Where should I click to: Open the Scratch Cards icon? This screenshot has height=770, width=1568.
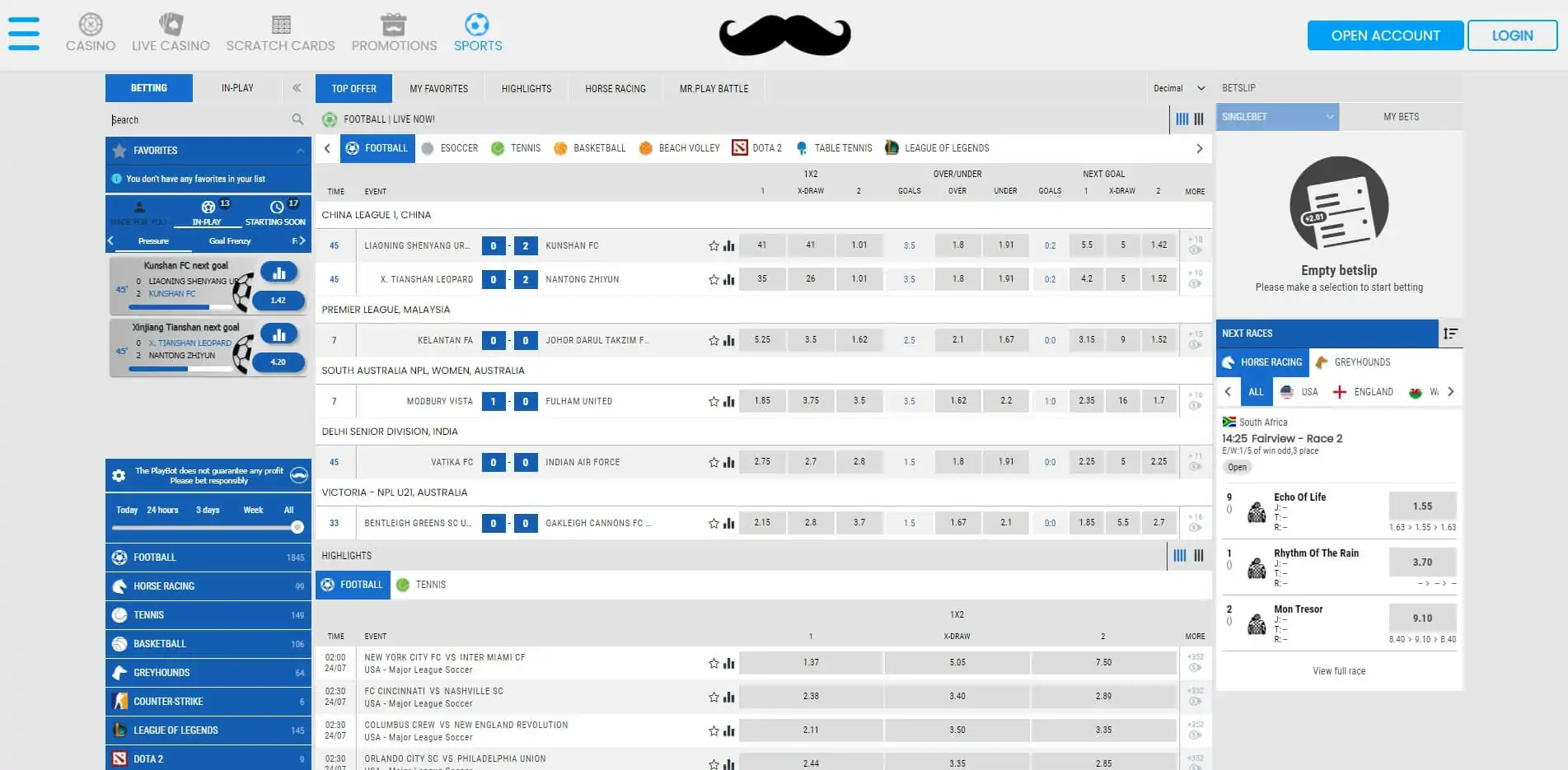tap(280, 25)
